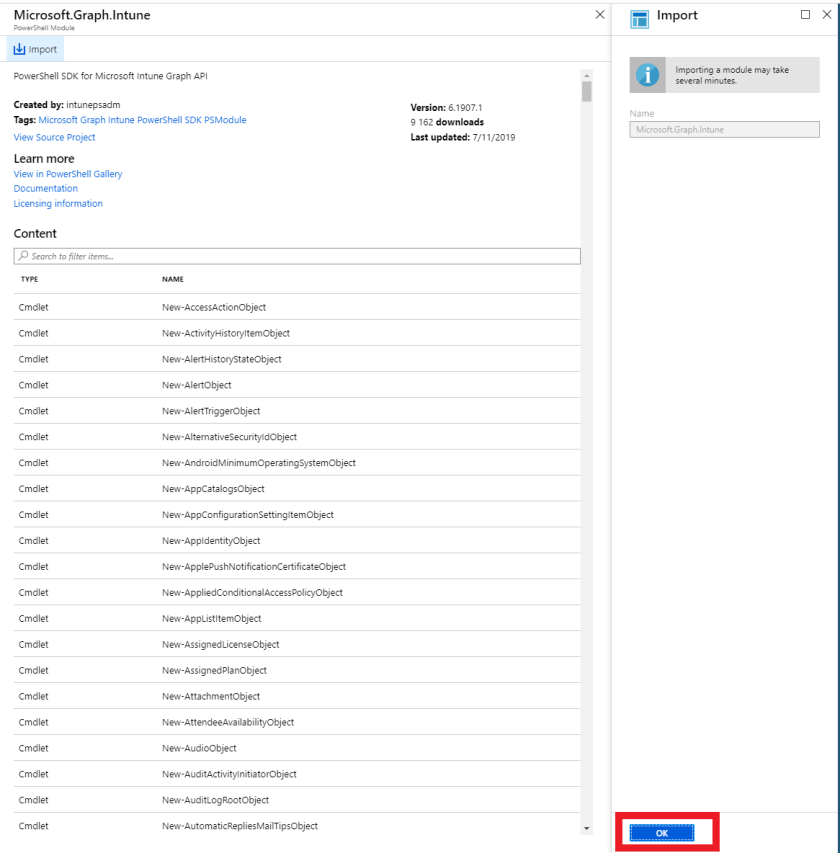
Task: Open the Documentation link
Action: pos(46,188)
